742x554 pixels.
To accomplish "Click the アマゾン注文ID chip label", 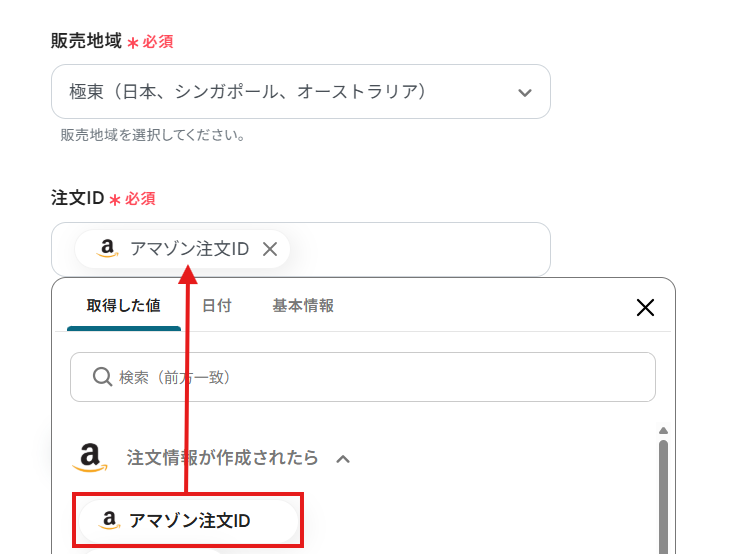I will pyautogui.click(x=188, y=250).
